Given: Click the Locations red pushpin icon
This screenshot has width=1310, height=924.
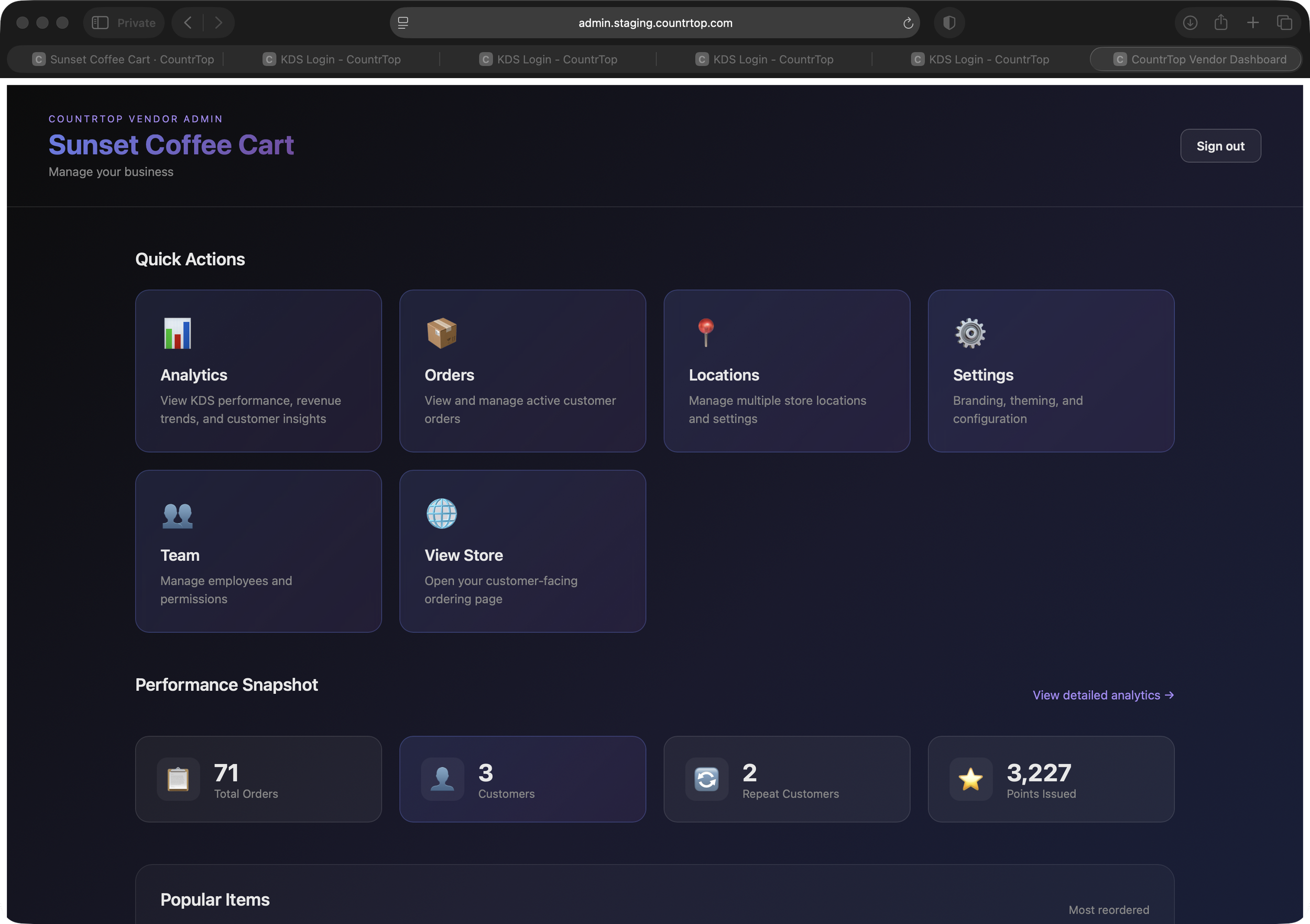Looking at the screenshot, I should (x=706, y=332).
